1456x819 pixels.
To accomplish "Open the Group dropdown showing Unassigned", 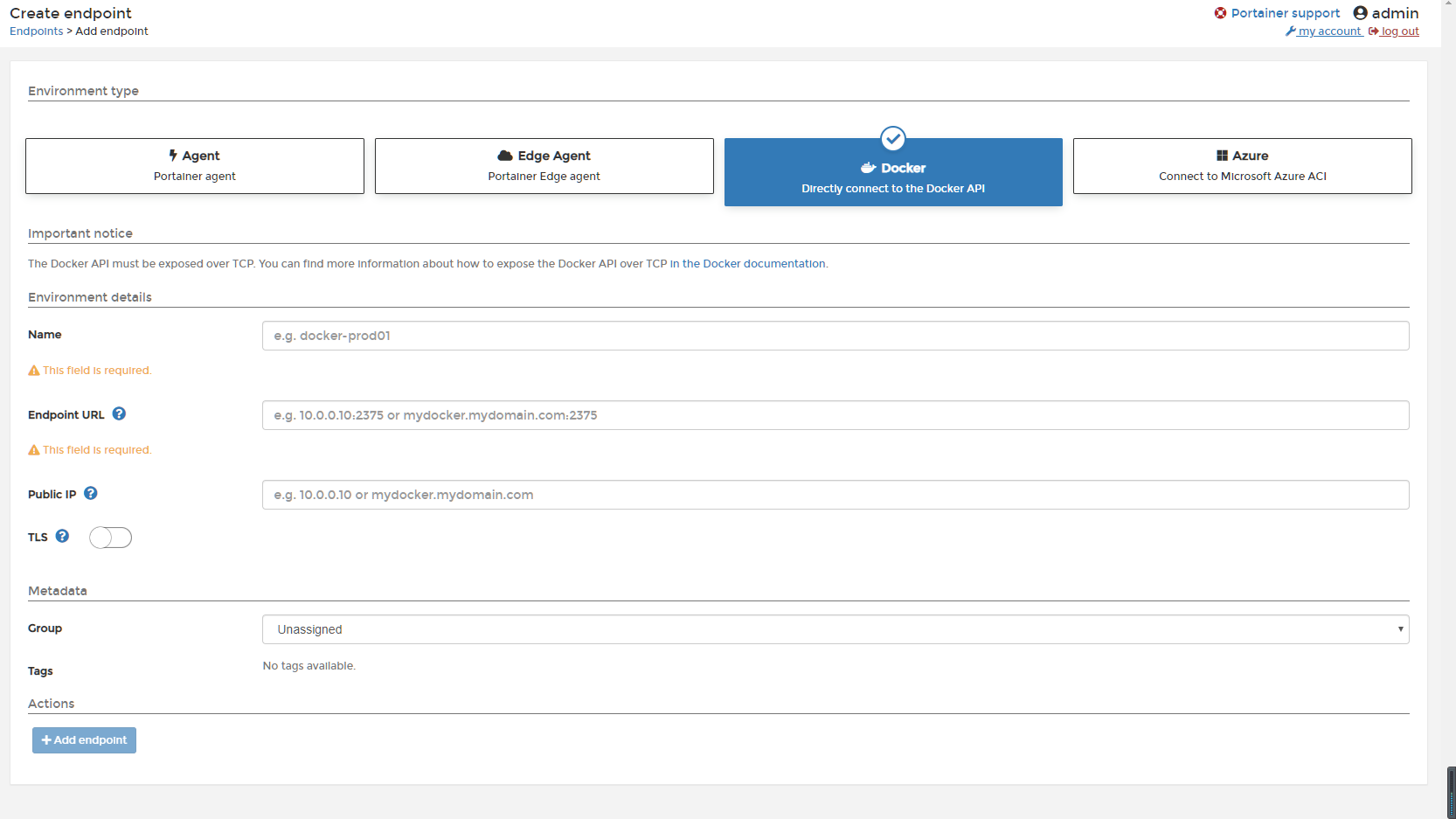I will 834,628.
